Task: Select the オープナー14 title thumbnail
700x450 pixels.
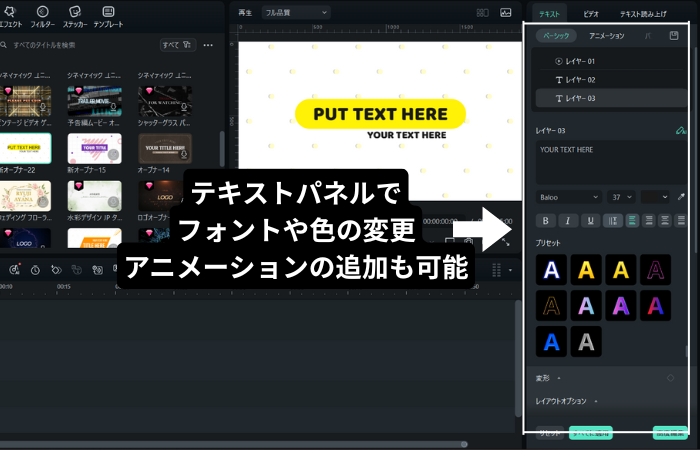Action: pyautogui.click(x=165, y=148)
